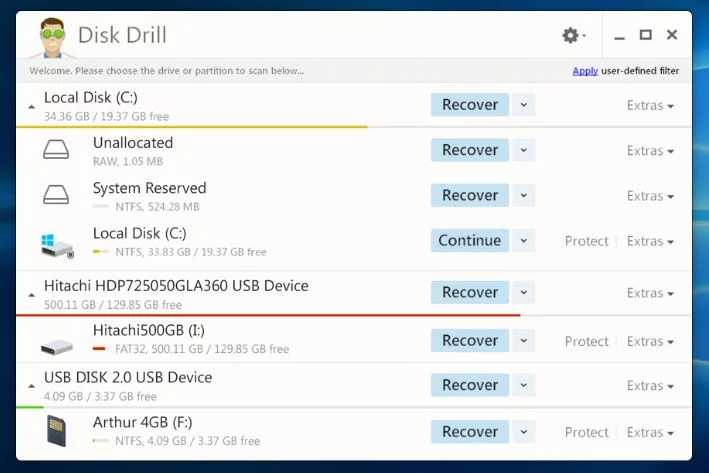Recover the Hitachi500GB (I:) partition
The width and height of the screenshot is (709, 473).
pyautogui.click(x=470, y=341)
